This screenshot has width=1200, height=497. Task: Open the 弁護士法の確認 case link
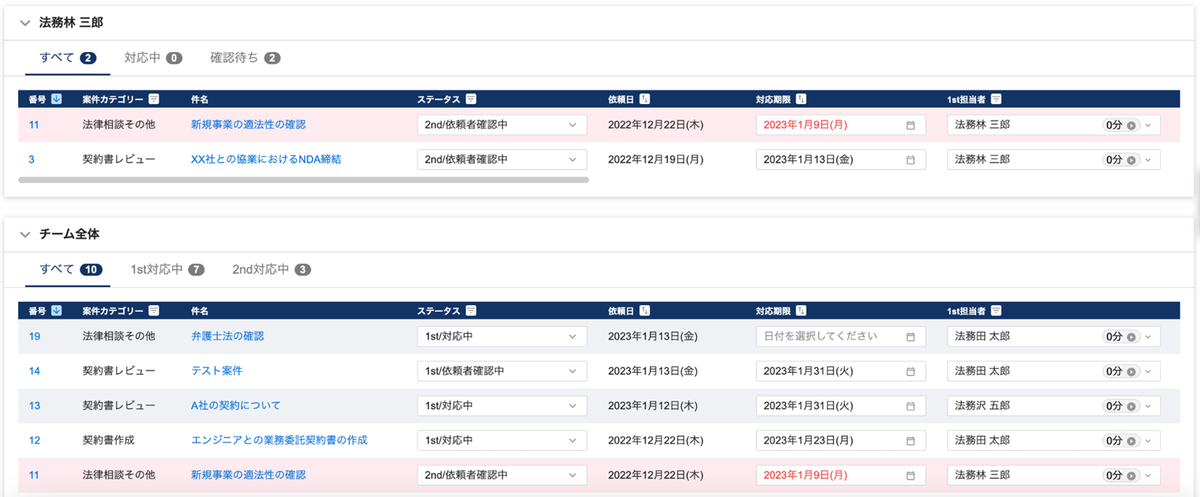coord(227,336)
